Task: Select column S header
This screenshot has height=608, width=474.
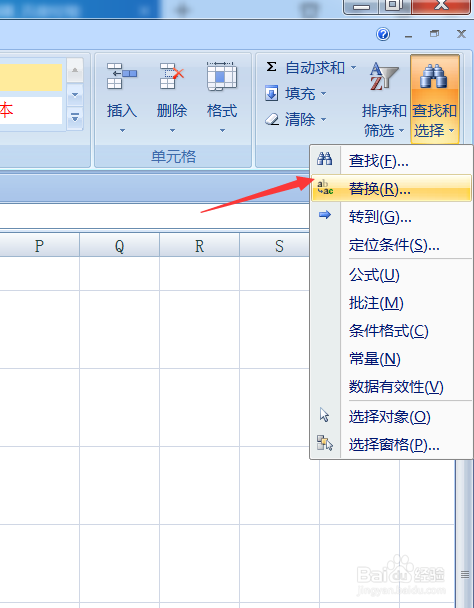Action: point(274,245)
